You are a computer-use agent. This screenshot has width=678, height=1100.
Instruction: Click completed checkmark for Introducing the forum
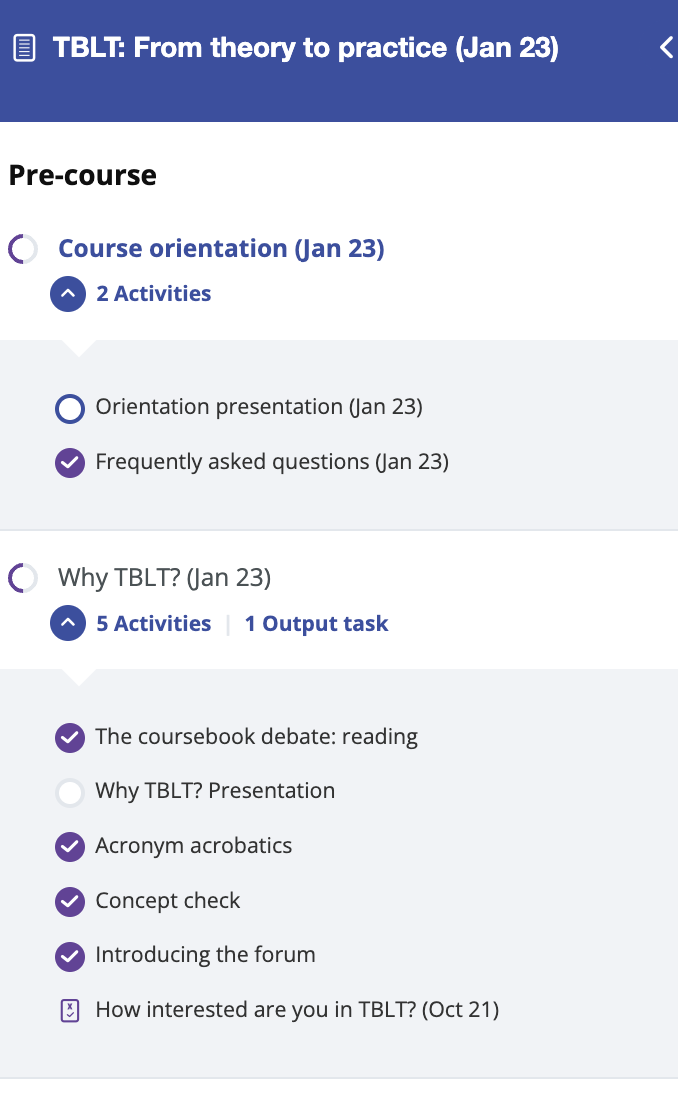click(70, 956)
